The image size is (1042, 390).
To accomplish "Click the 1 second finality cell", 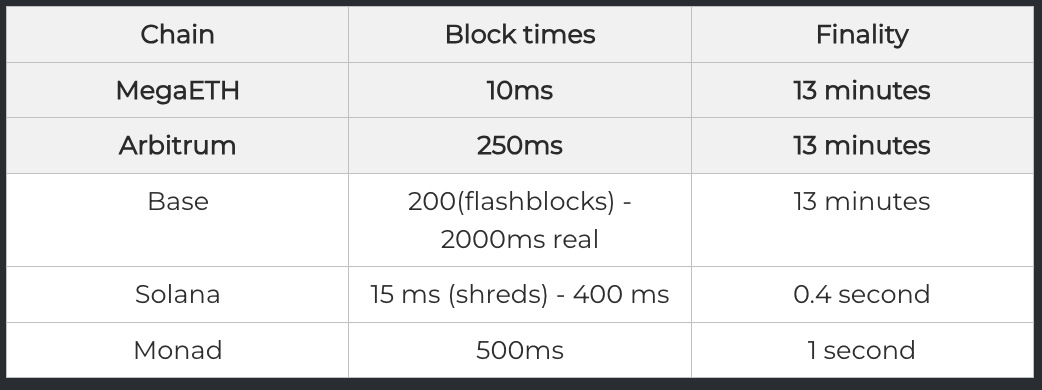I will 862,350.
